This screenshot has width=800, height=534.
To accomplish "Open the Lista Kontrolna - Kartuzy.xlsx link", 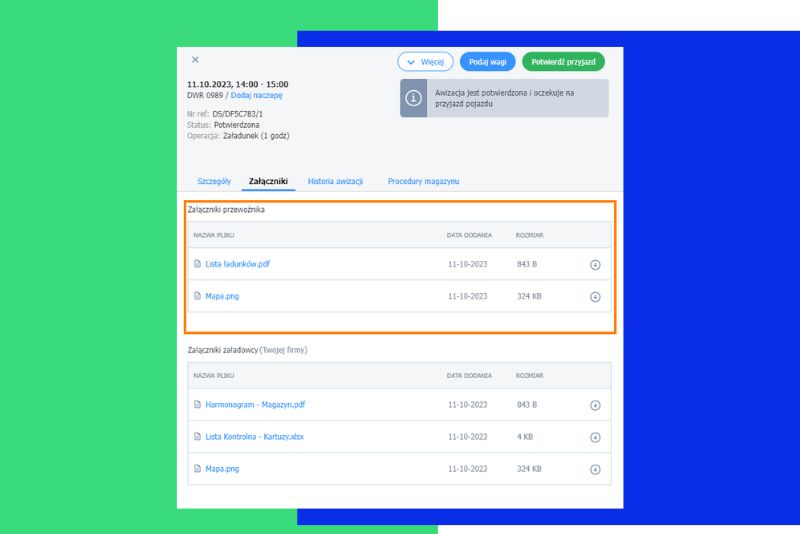I will coord(255,437).
